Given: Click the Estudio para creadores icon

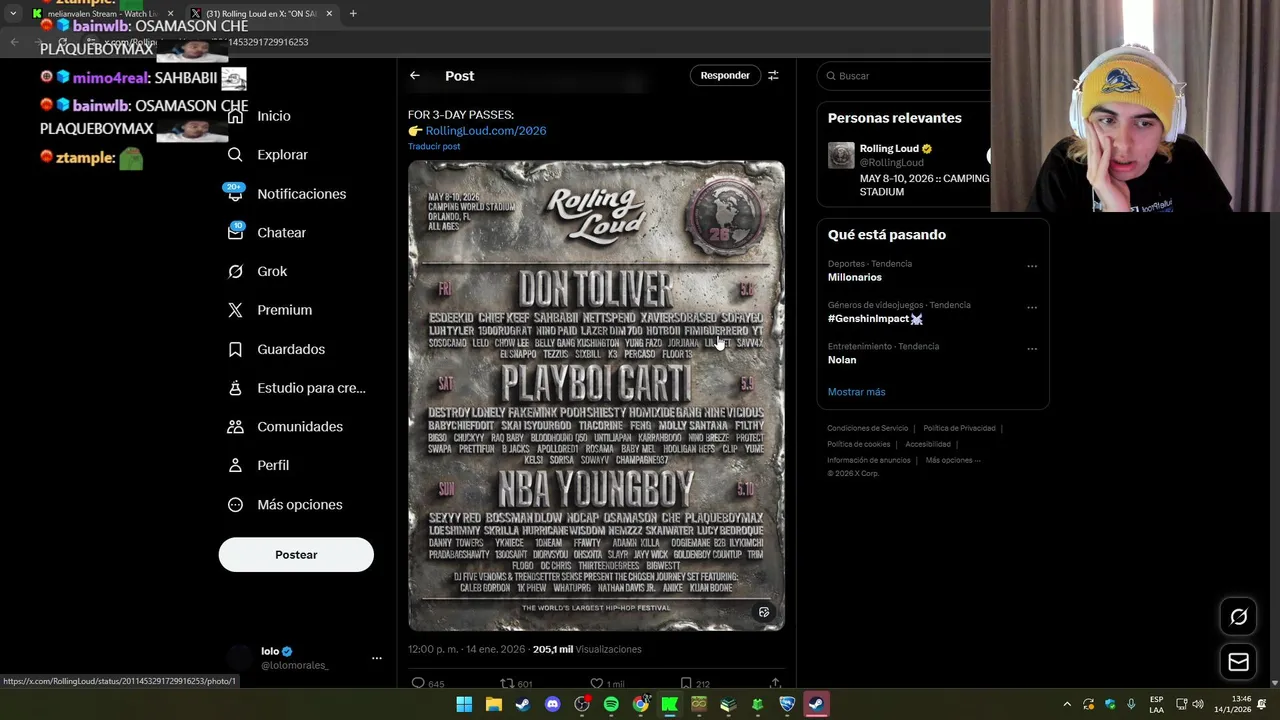Looking at the screenshot, I should 235,388.
